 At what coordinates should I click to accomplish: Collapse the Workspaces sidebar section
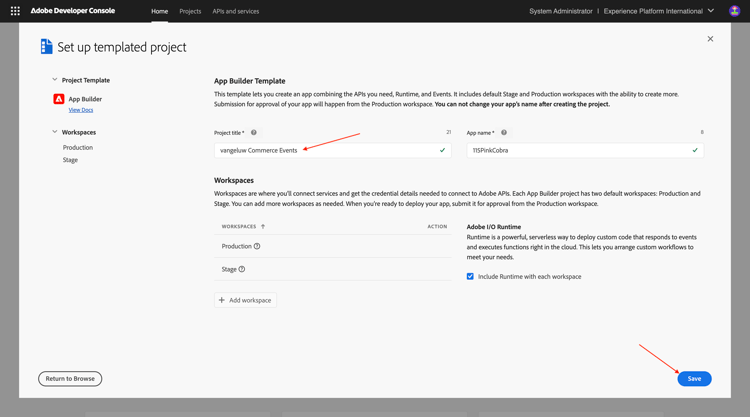pyautogui.click(x=55, y=132)
